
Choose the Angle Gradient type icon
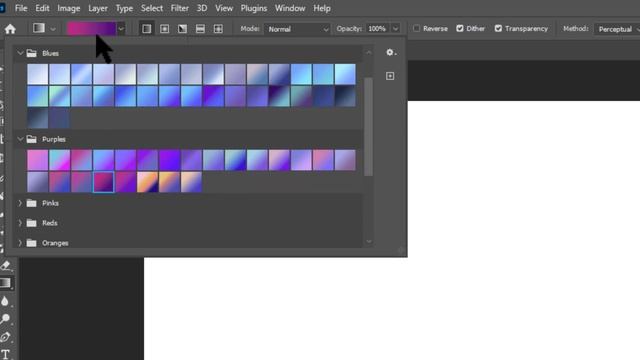(182, 29)
